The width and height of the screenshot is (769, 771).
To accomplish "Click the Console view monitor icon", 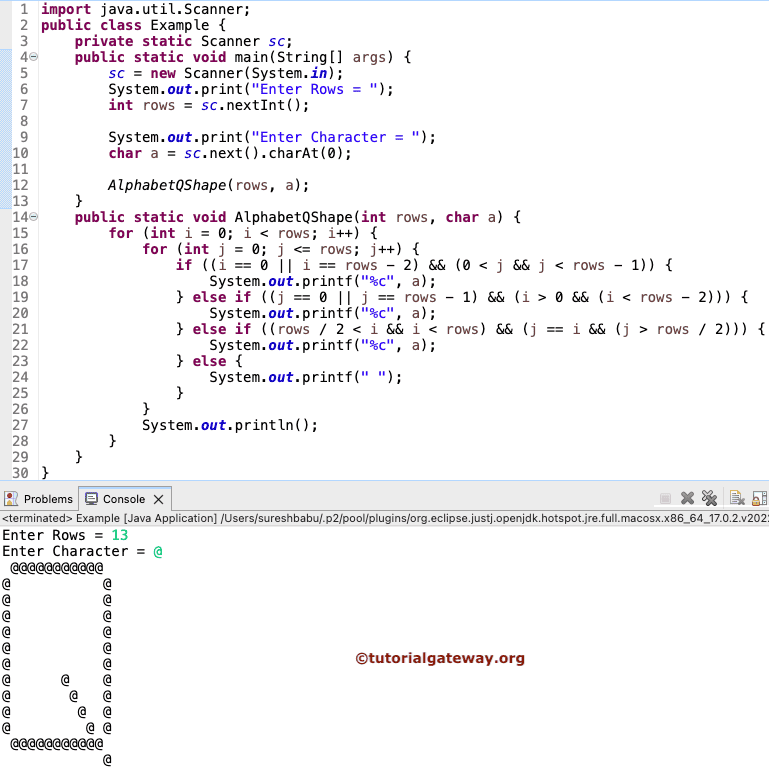I will pos(91,499).
